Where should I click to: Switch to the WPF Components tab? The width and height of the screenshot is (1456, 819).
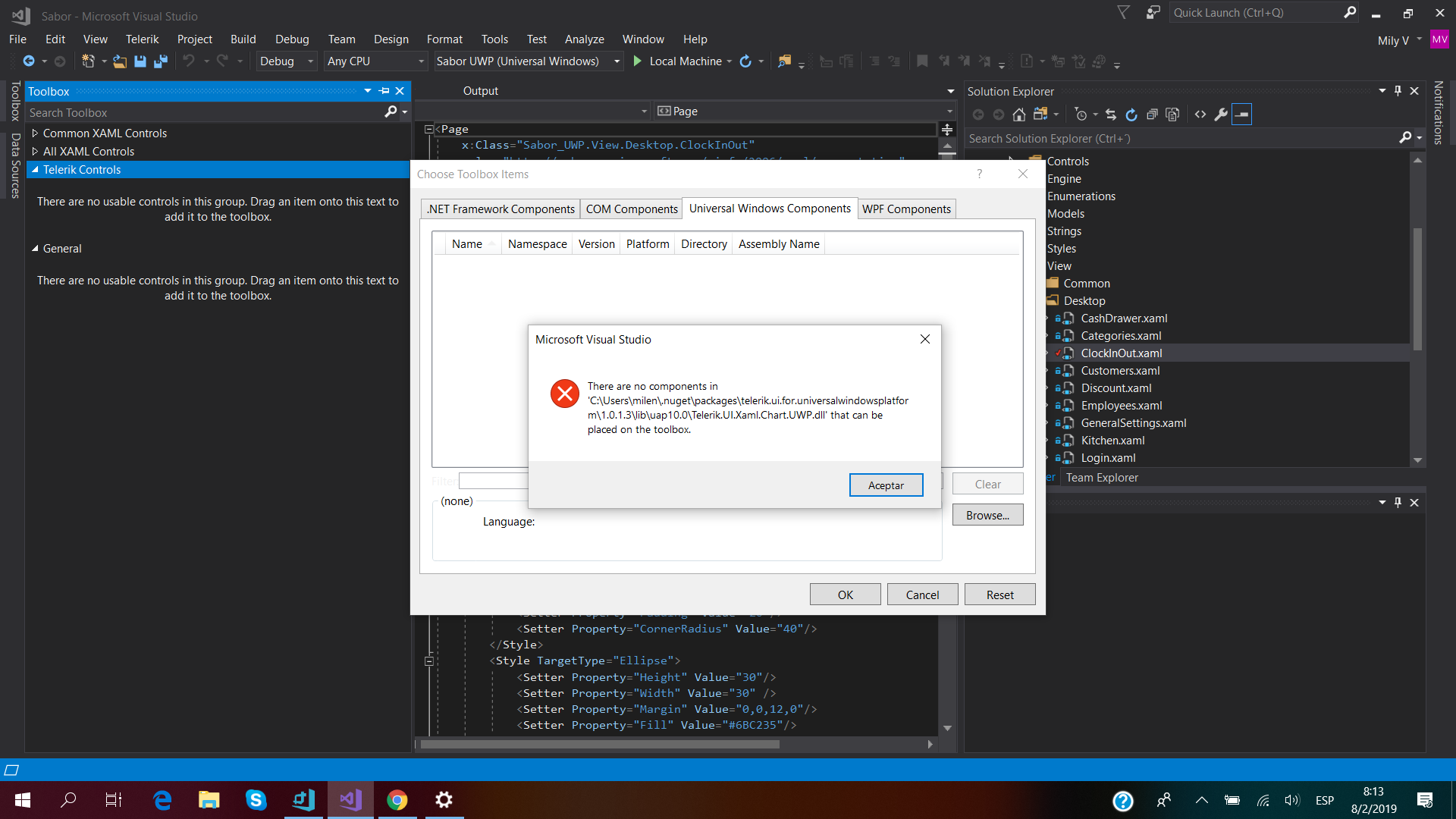click(x=906, y=209)
